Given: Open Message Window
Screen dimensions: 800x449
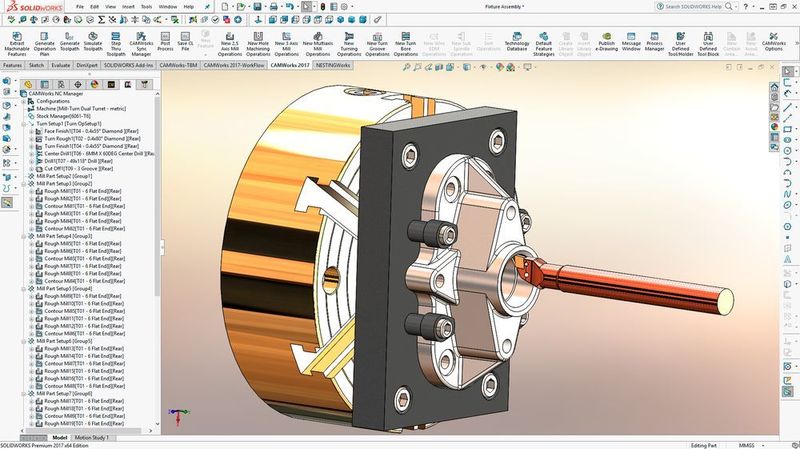Looking at the screenshot, I should pyautogui.click(x=631, y=41).
